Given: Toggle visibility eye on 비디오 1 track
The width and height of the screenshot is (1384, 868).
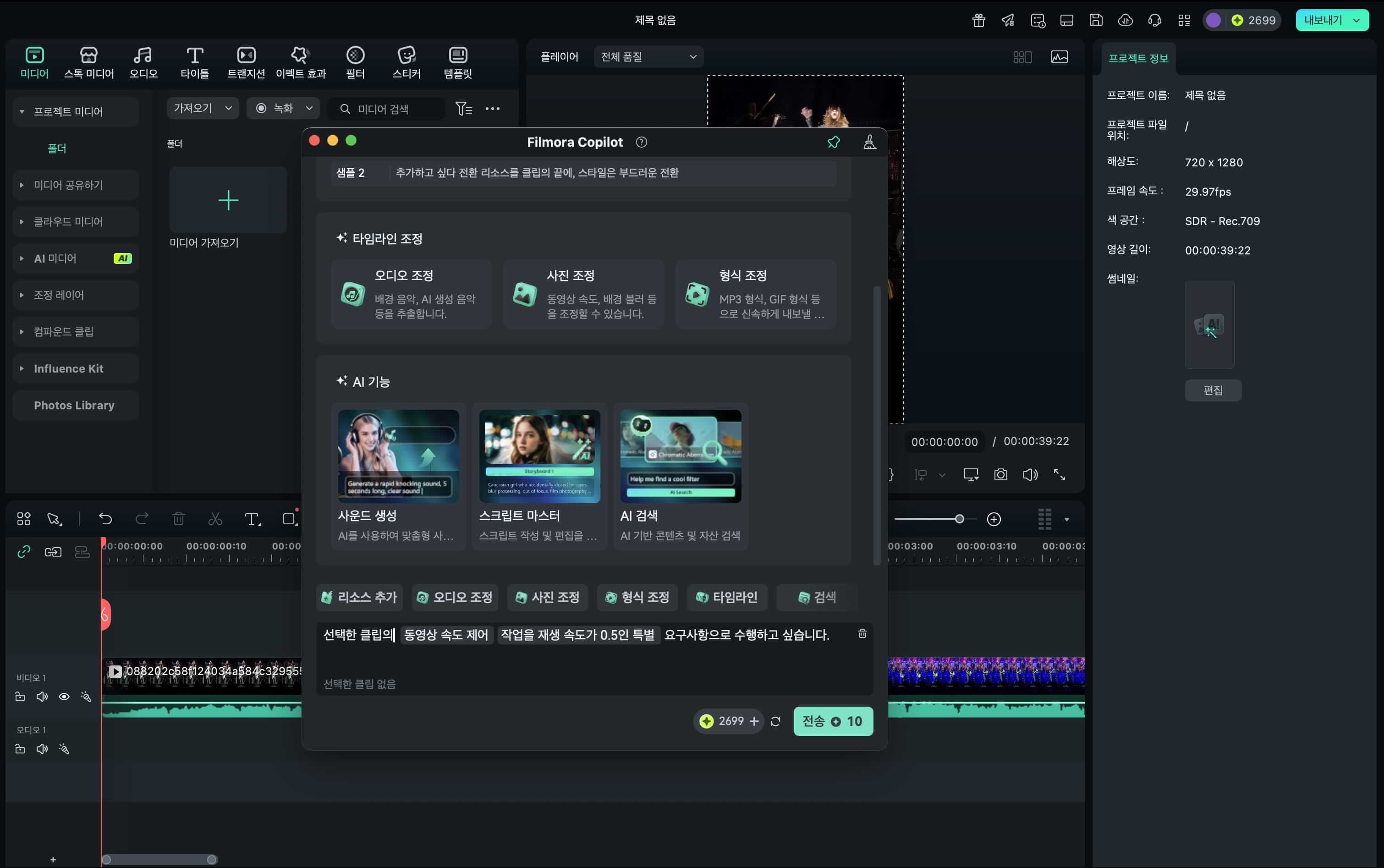Looking at the screenshot, I should point(64,696).
